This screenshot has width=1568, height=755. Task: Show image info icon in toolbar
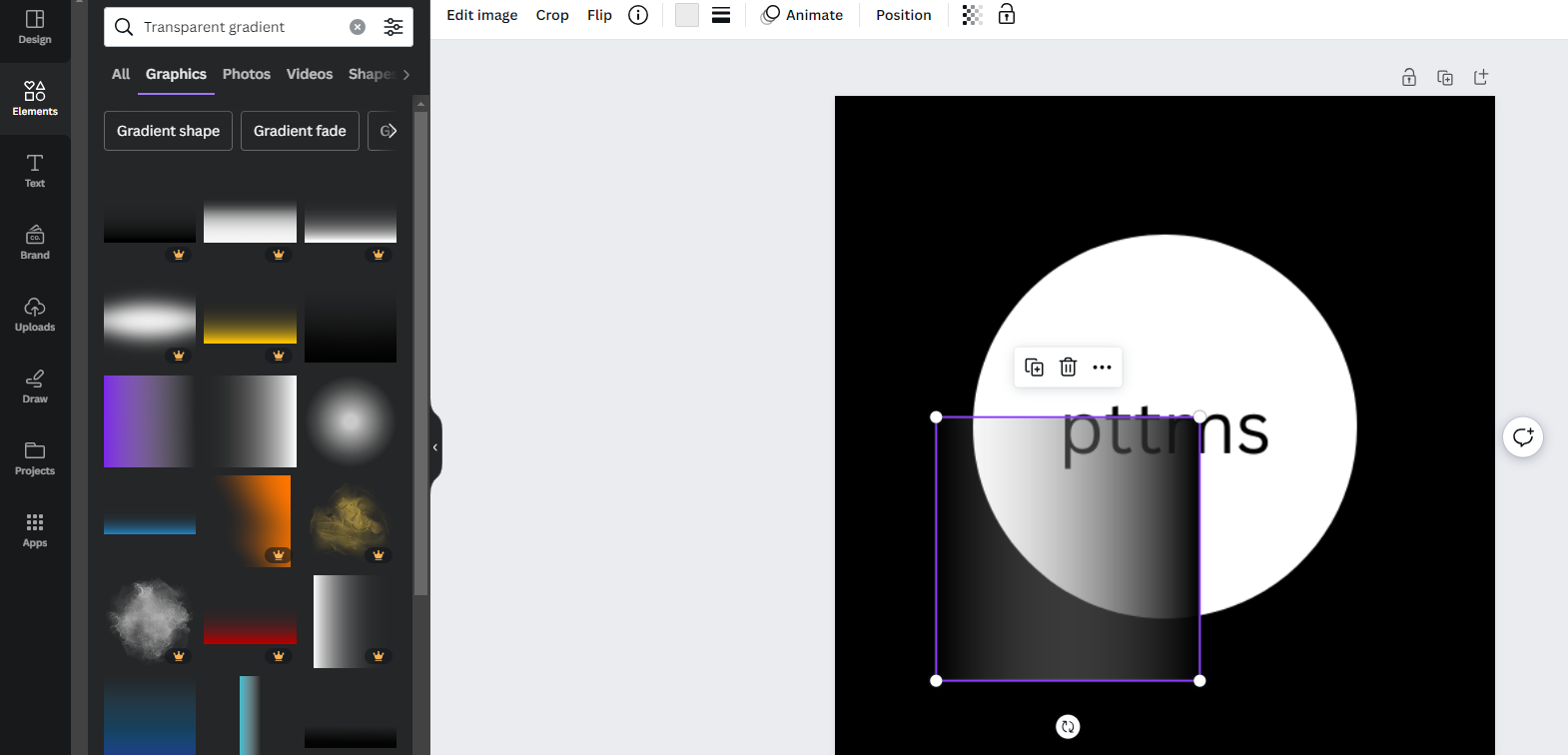(x=638, y=15)
